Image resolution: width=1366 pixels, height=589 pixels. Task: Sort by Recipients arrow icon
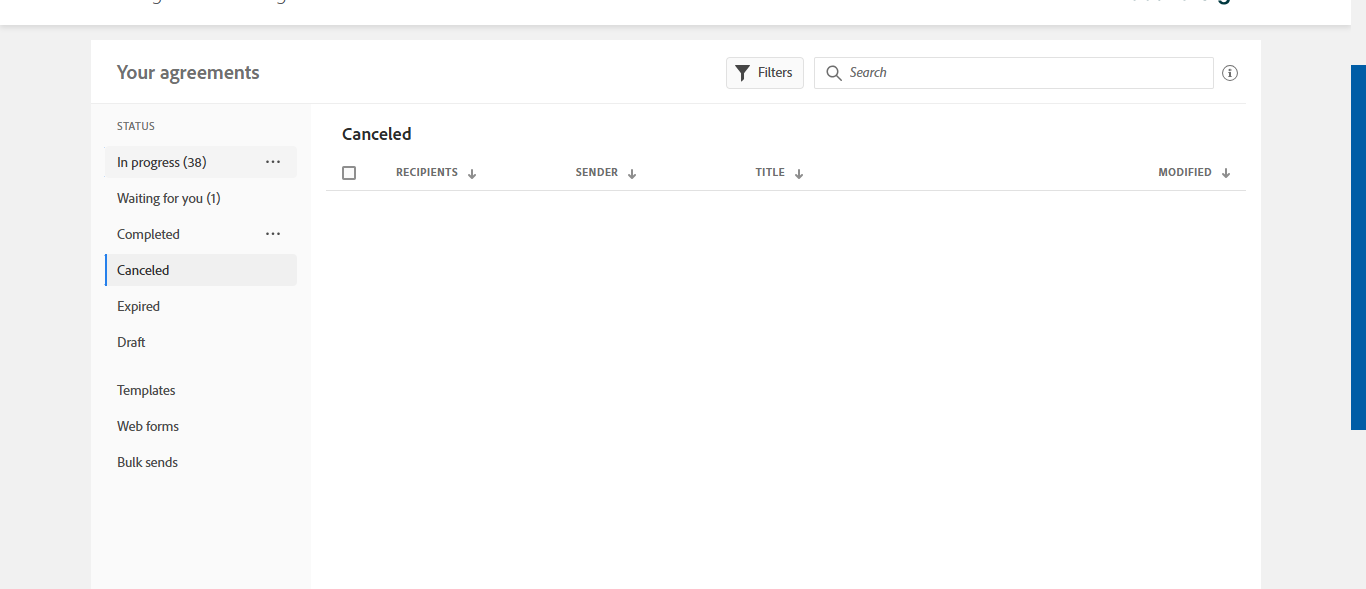pos(472,173)
